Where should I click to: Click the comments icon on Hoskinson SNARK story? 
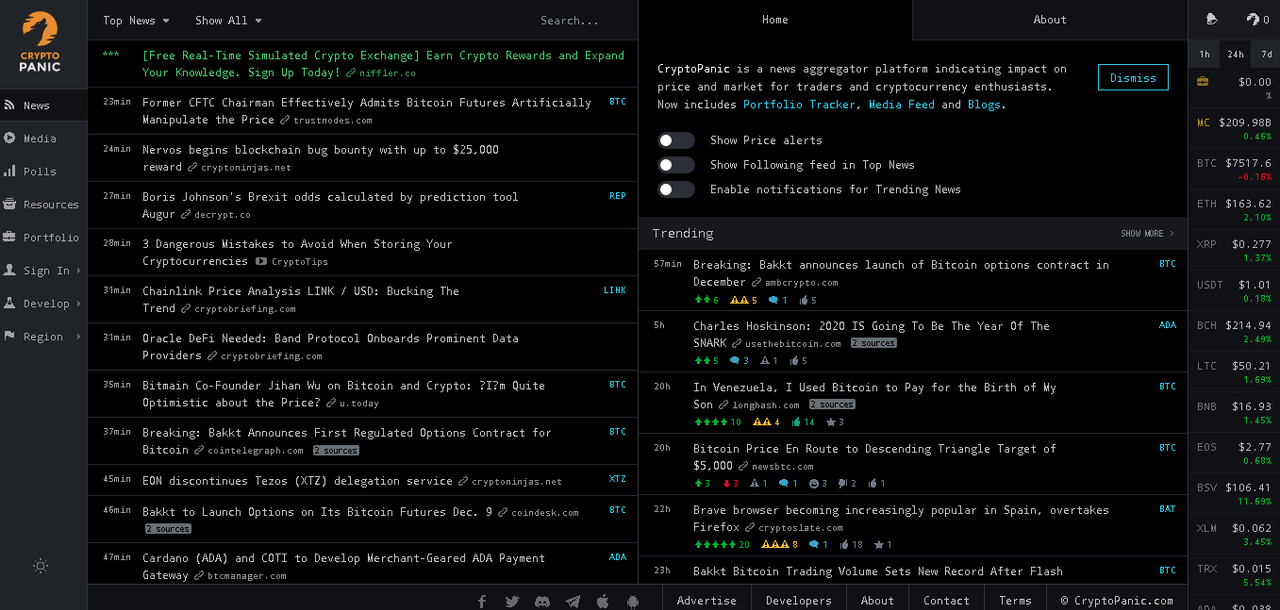coord(739,361)
